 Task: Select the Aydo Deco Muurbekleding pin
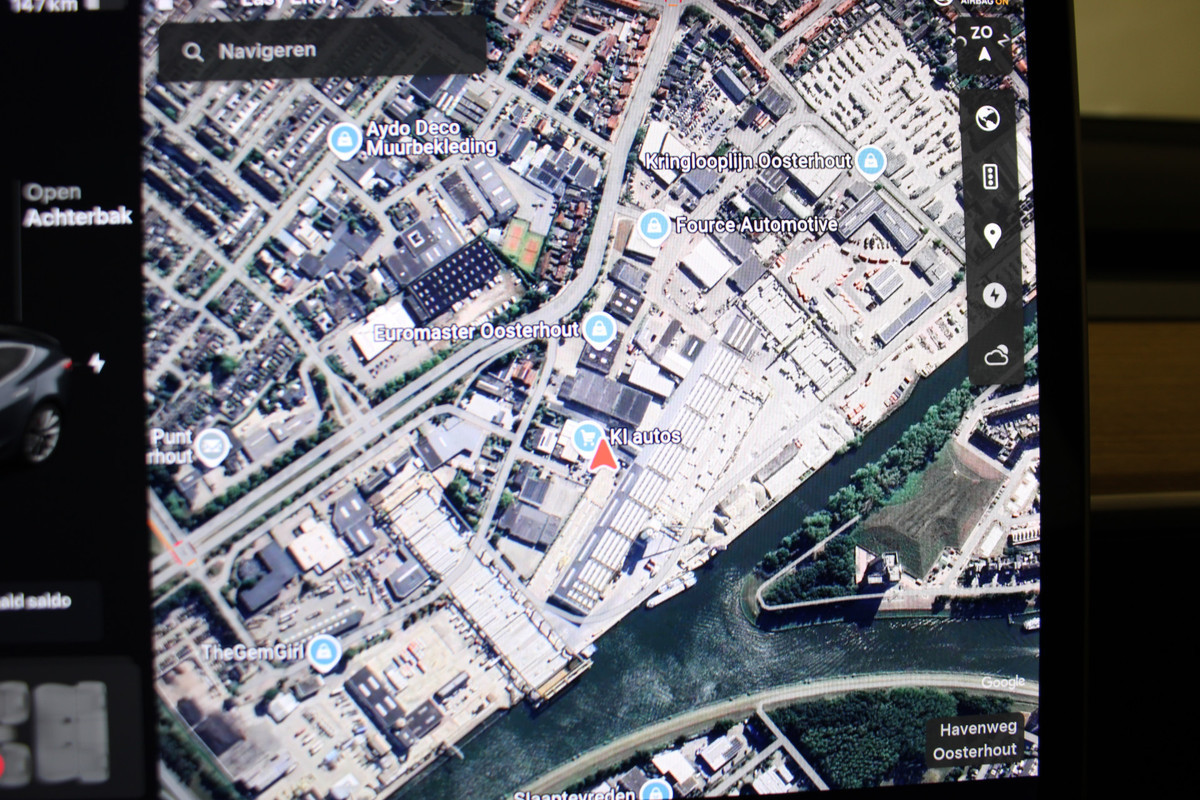[345, 140]
